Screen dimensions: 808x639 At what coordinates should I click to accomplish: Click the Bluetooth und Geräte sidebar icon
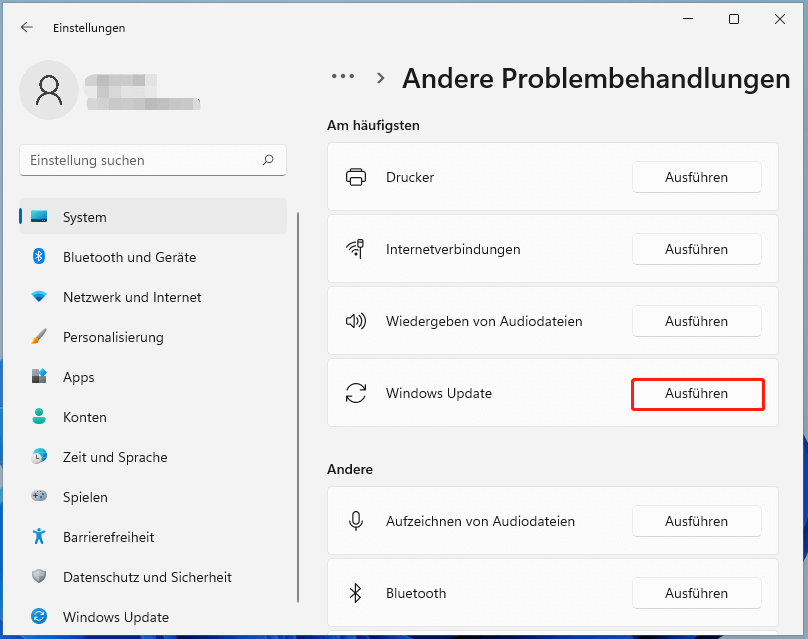pos(39,257)
